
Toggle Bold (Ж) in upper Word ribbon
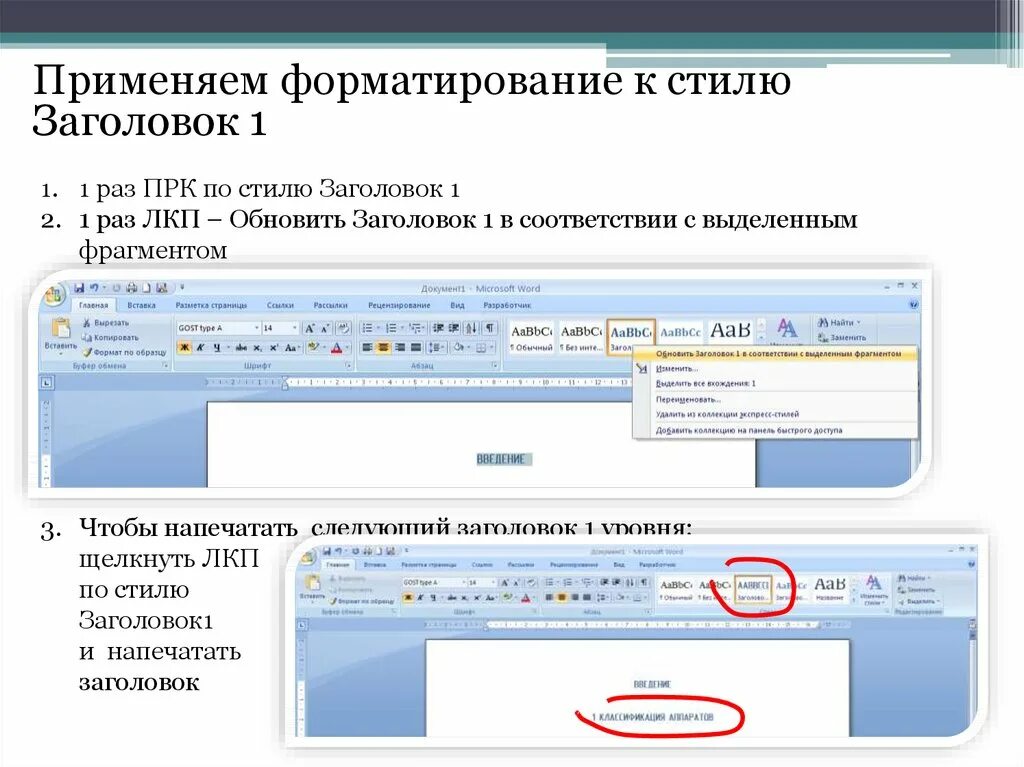coord(185,348)
